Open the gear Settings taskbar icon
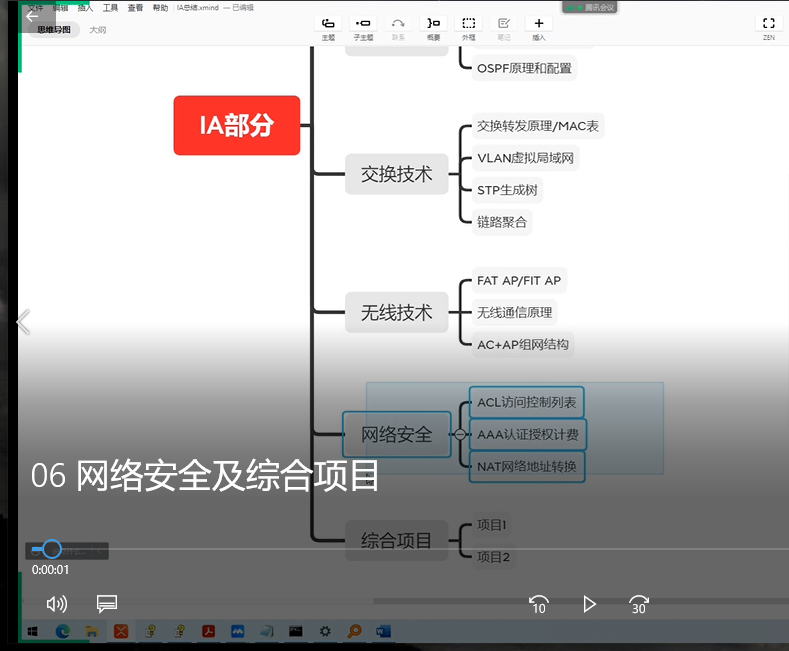Screen dimensions: 789x651 click(325, 631)
